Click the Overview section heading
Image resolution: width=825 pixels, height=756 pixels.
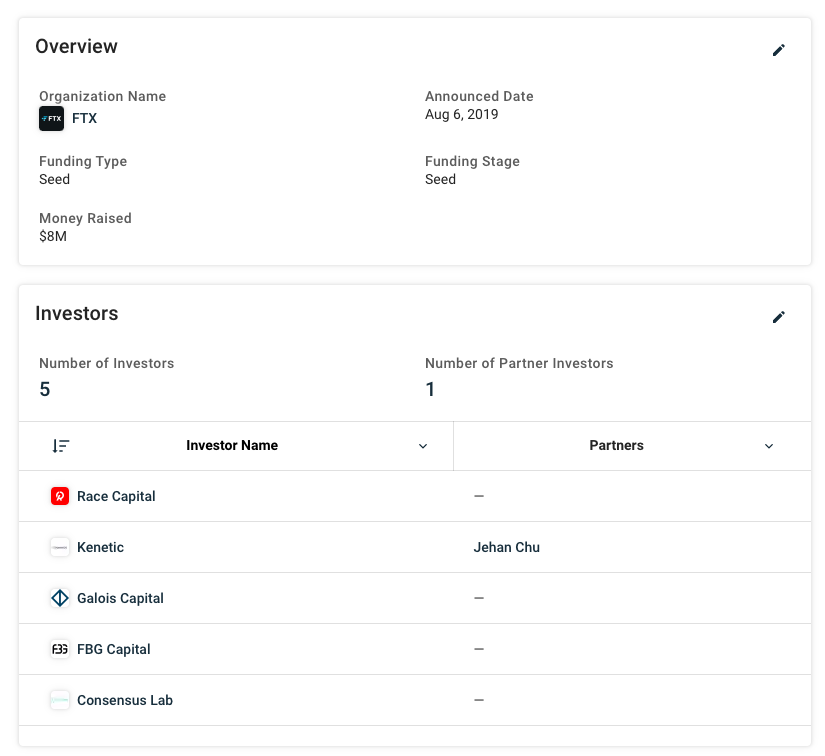coord(77,46)
